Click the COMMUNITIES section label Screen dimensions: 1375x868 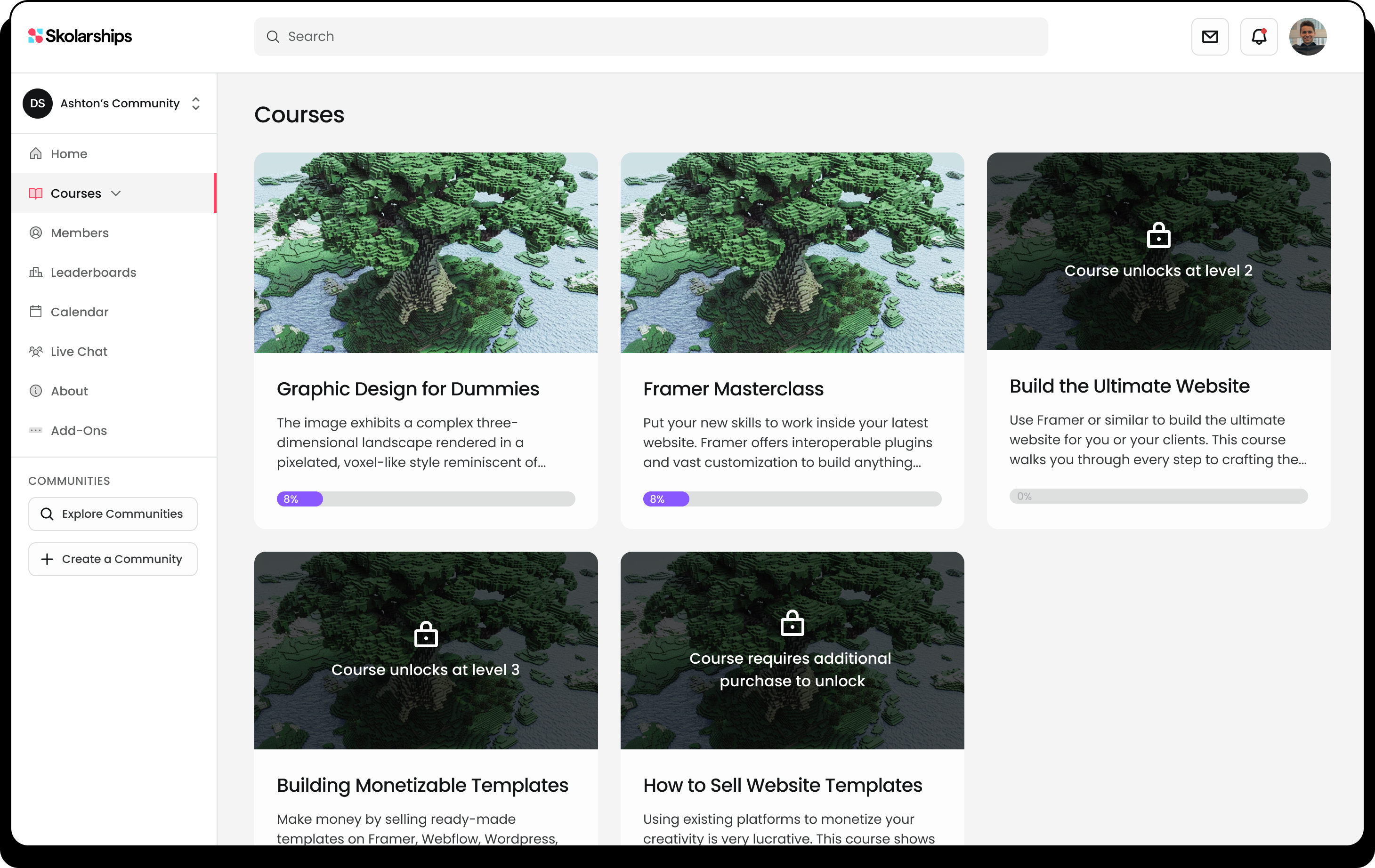click(x=69, y=481)
